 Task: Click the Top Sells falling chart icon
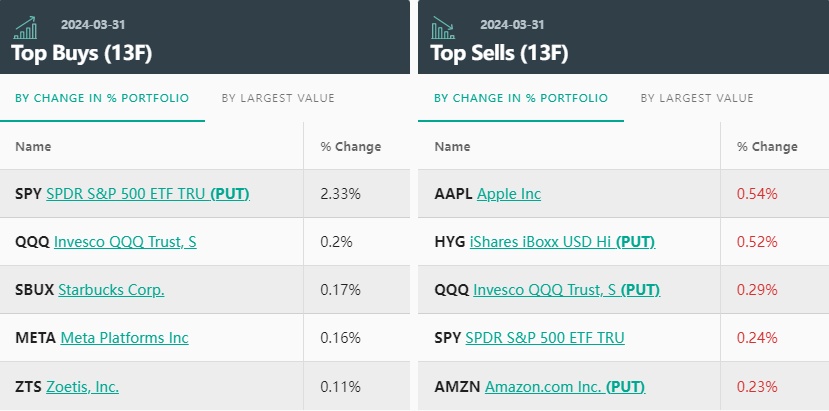(x=446, y=27)
